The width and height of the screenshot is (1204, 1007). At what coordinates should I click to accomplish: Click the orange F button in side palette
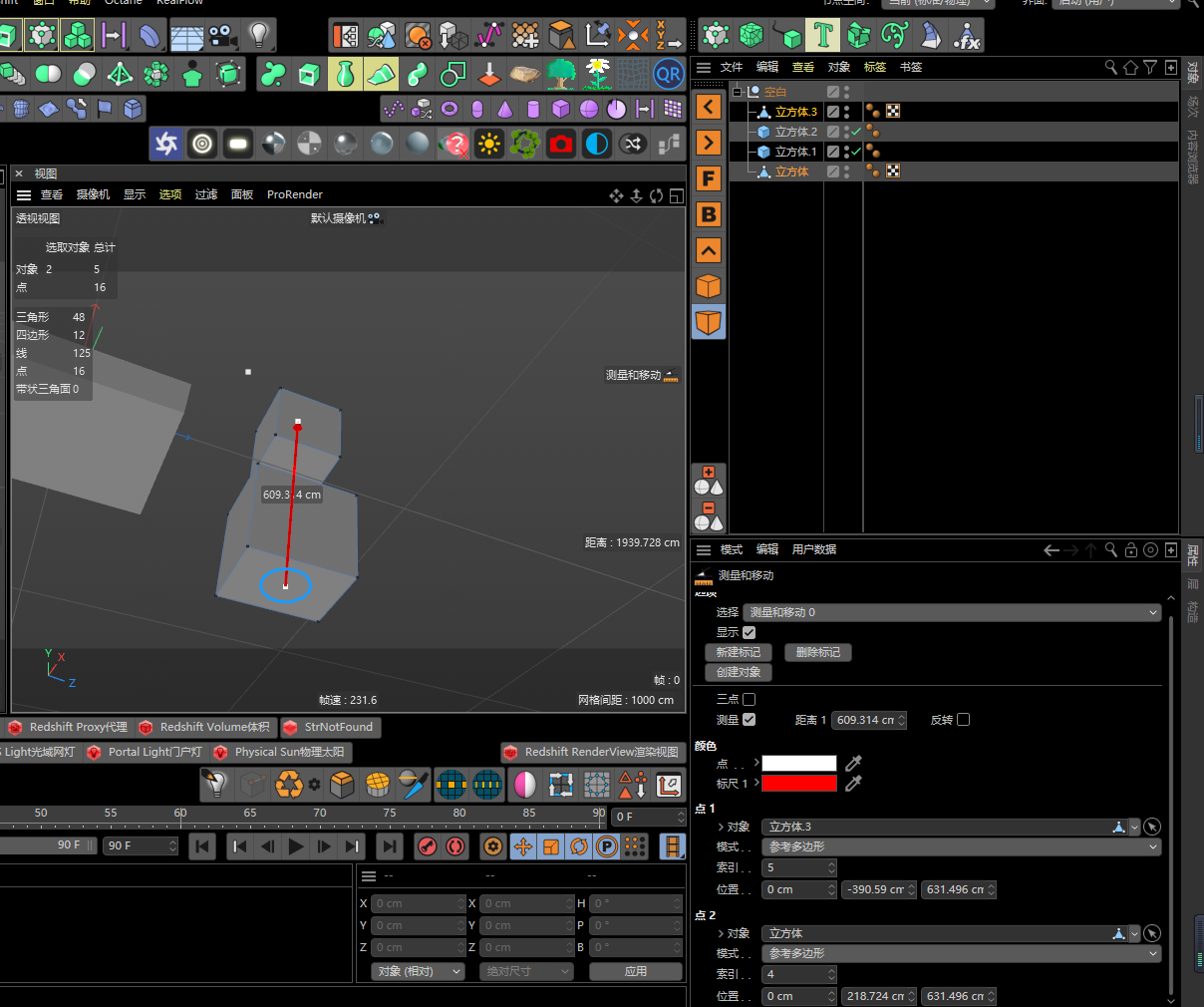[x=709, y=178]
